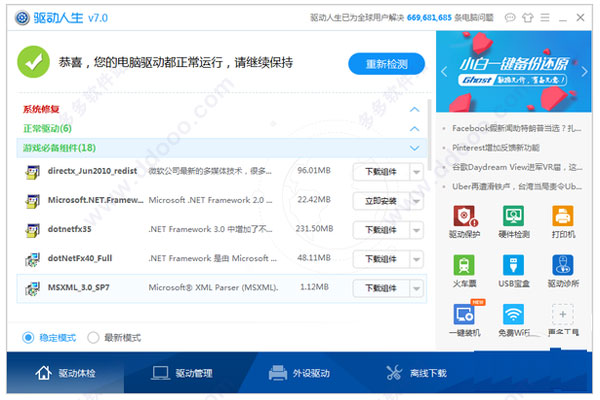Viewport: 600px width, 400px height.
Task: Open the main menu hamburger icon
Action: (x=545, y=18)
